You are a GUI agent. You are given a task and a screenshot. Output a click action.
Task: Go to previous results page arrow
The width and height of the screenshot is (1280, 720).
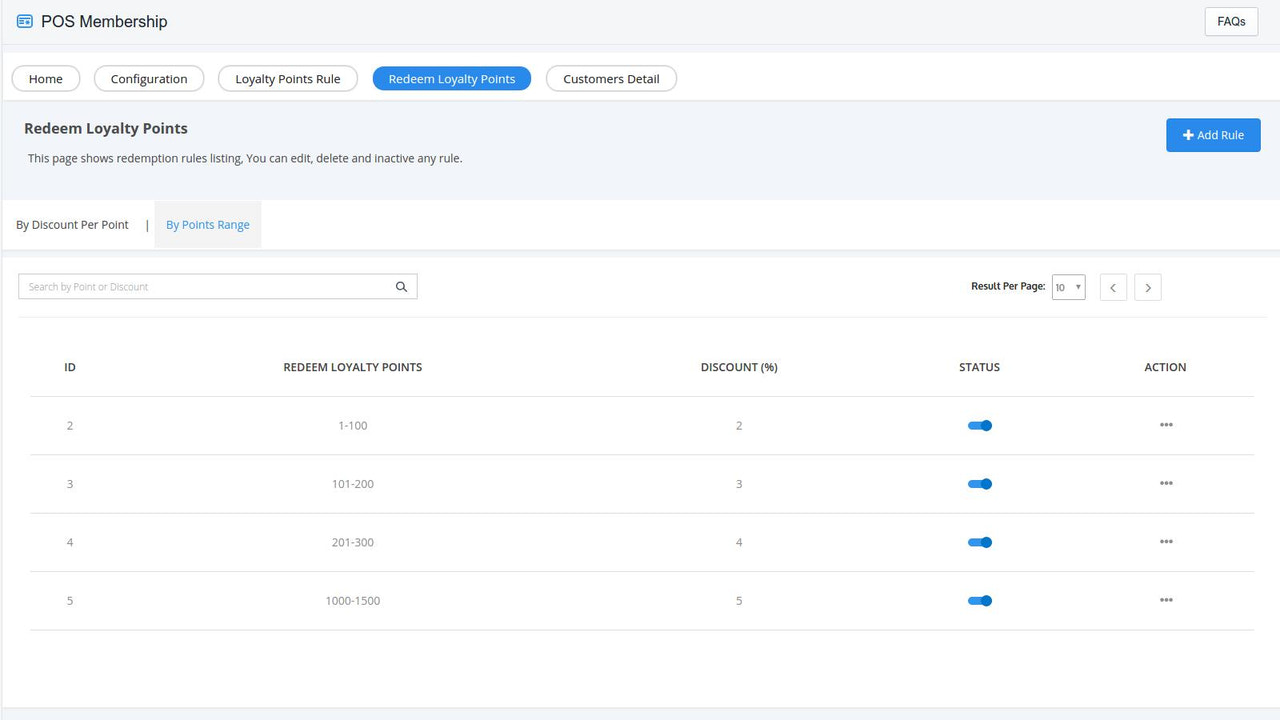click(1113, 288)
